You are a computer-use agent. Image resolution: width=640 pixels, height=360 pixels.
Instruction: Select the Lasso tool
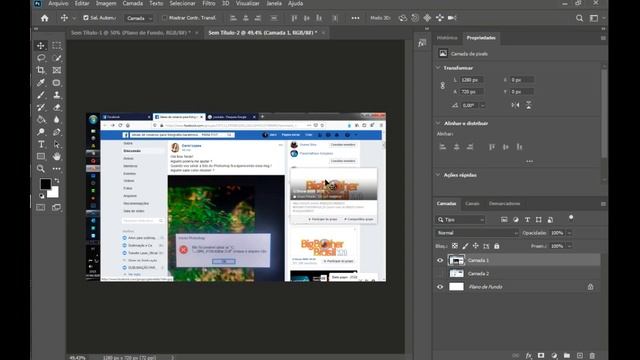pyautogui.click(x=41, y=58)
